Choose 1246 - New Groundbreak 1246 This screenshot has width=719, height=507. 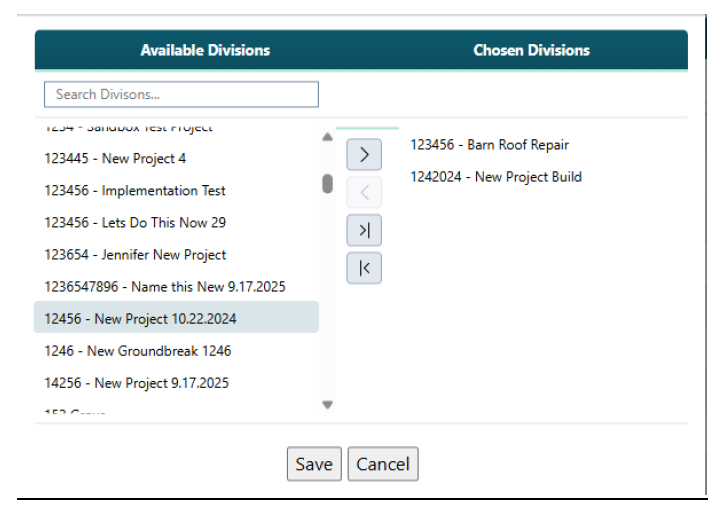coord(138,350)
